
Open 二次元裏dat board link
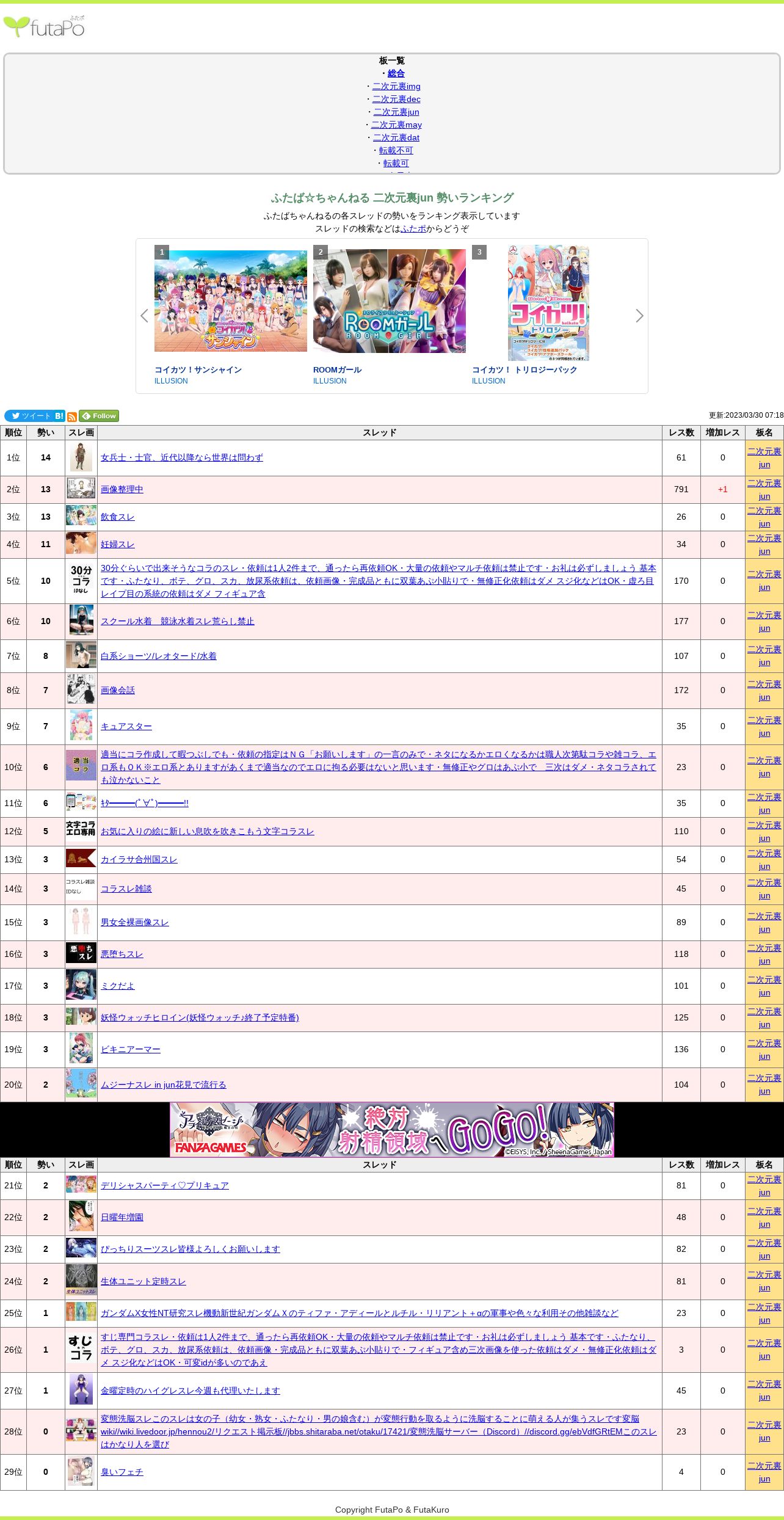(396, 137)
